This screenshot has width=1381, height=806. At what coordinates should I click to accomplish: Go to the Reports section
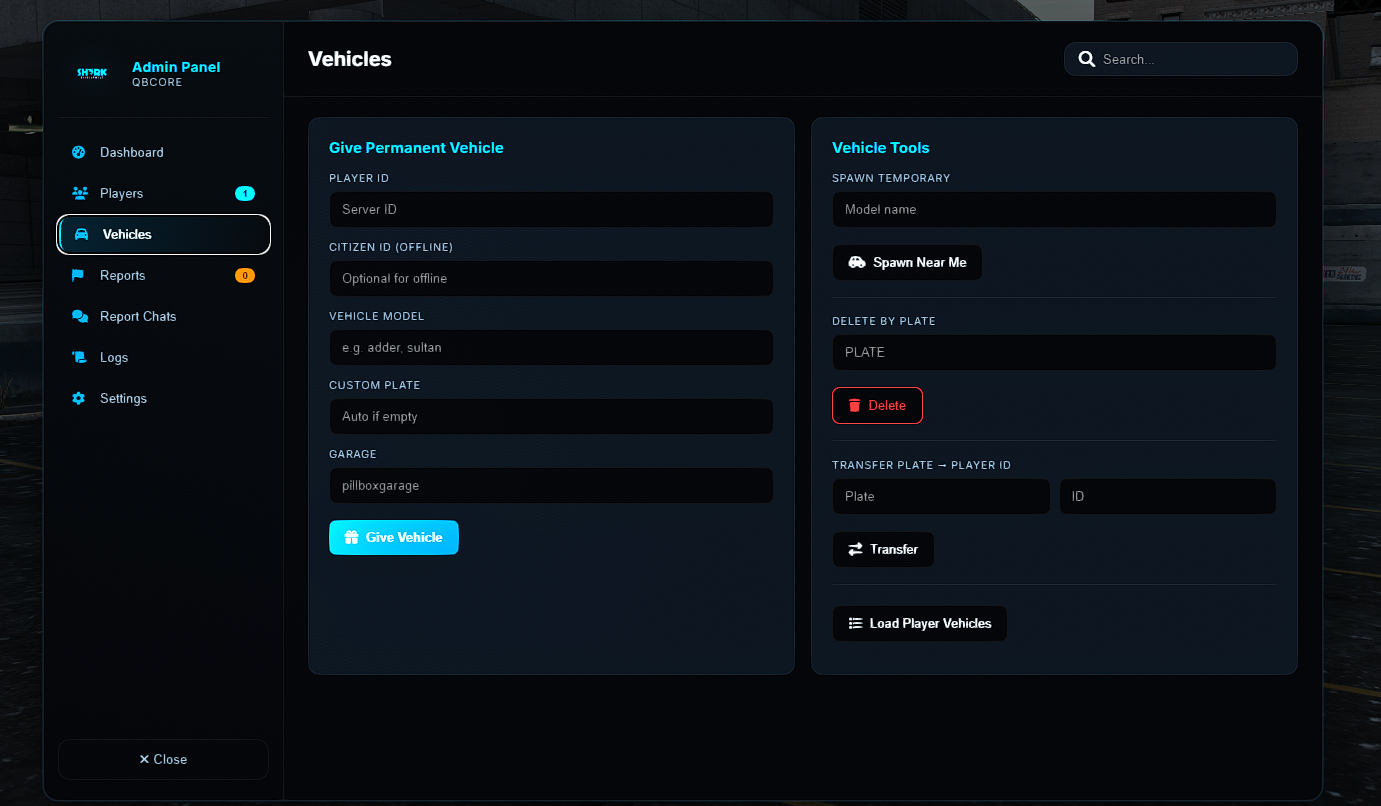tap(164, 275)
